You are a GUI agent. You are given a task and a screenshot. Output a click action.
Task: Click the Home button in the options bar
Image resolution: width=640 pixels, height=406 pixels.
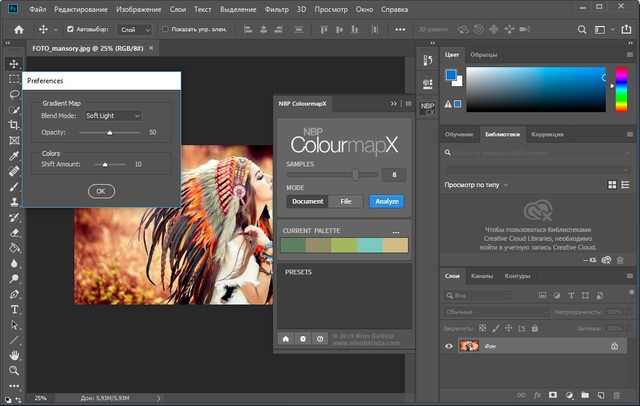17,30
